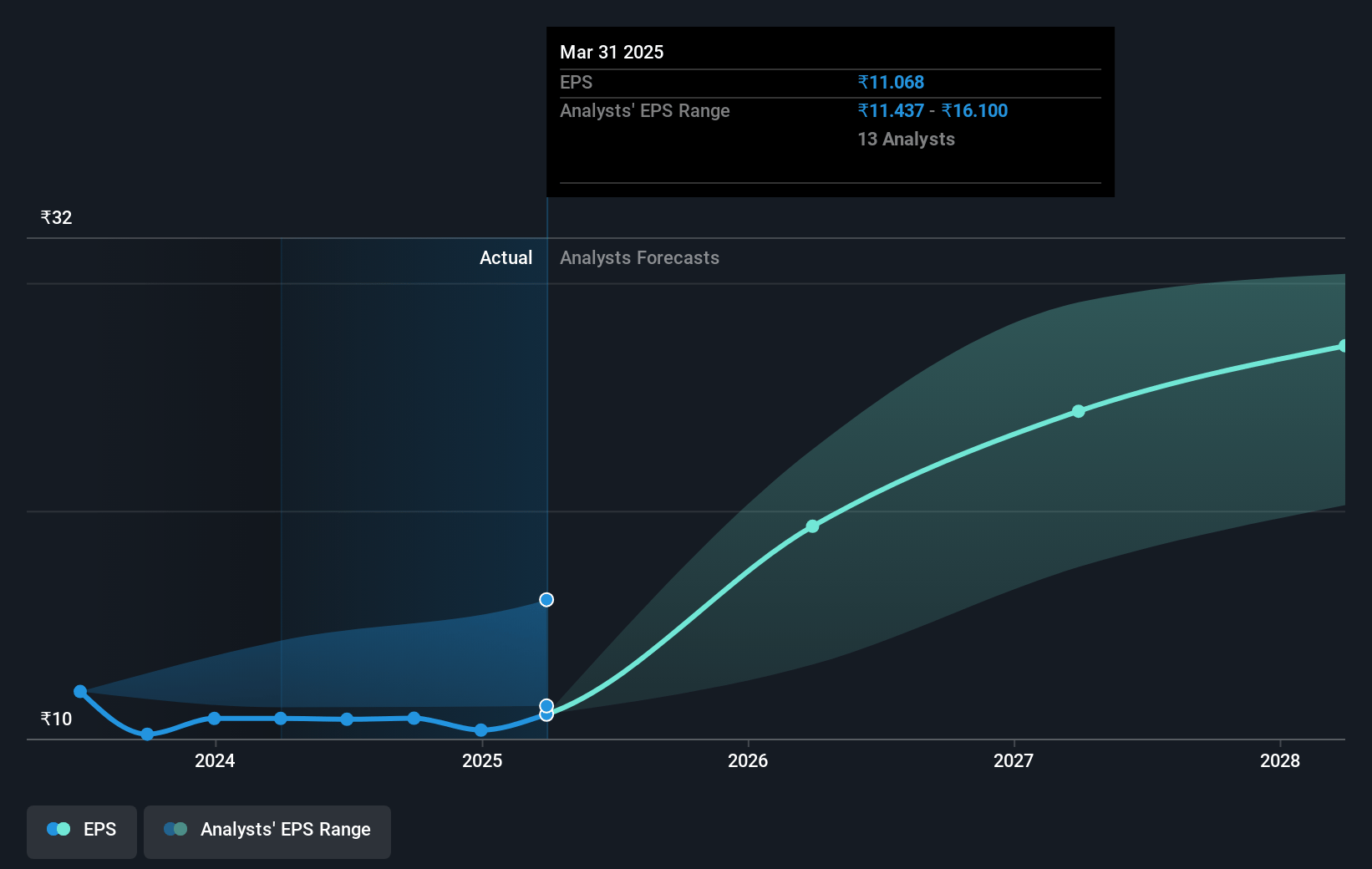Toggle the EPS legend button

click(x=82, y=831)
